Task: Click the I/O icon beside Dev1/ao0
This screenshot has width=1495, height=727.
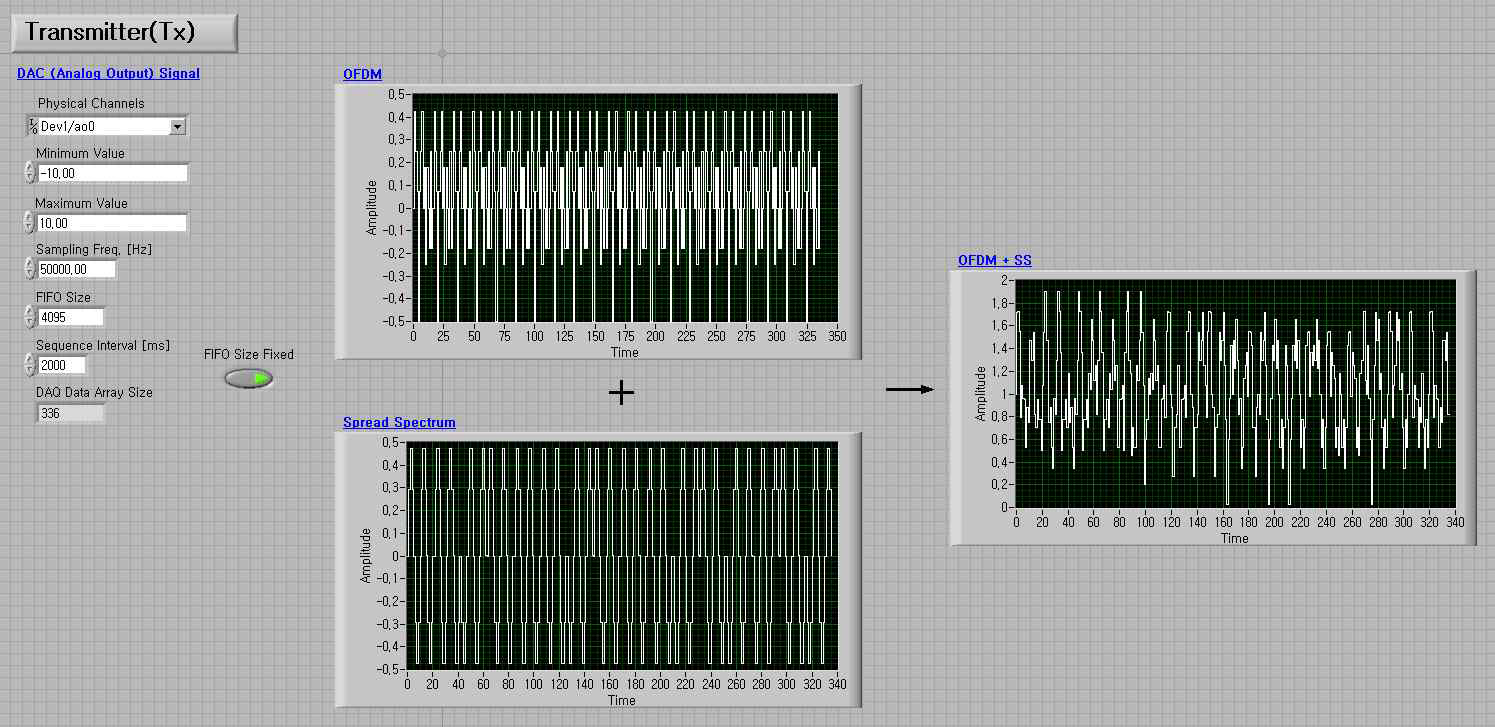Action: pyautogui.click(x=32, y=127)
